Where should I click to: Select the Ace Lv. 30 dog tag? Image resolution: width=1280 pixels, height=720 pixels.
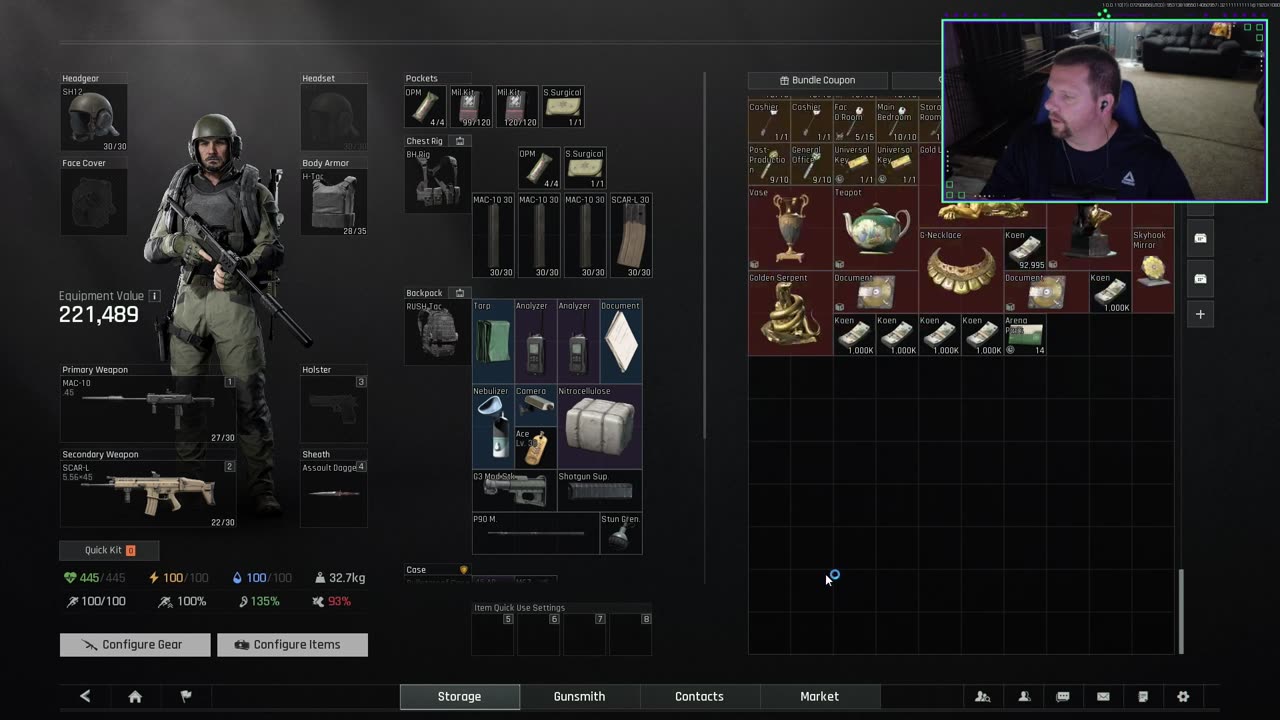click(536, 448)
